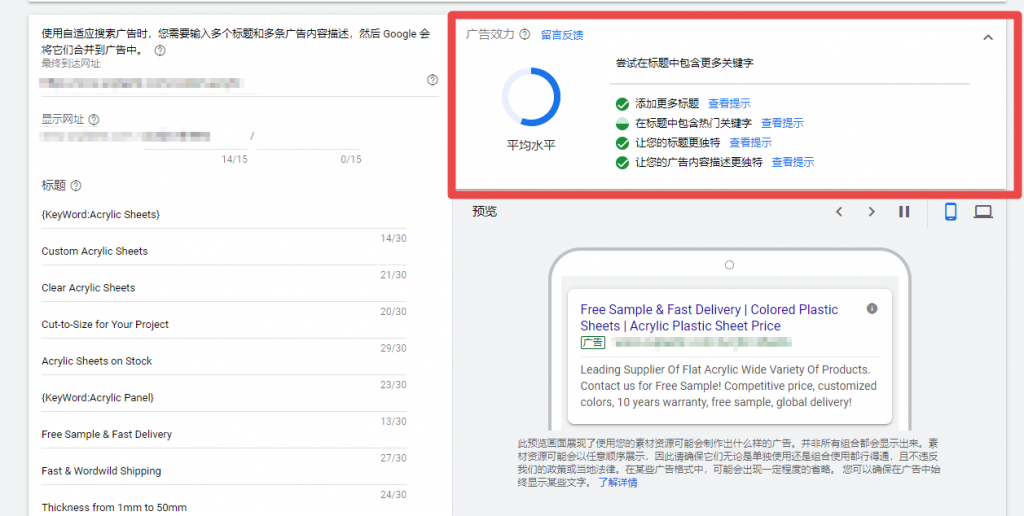1024x516 pixels.
Task: Collapse the 广告效力 panel
Action: (x=988, y=37)
